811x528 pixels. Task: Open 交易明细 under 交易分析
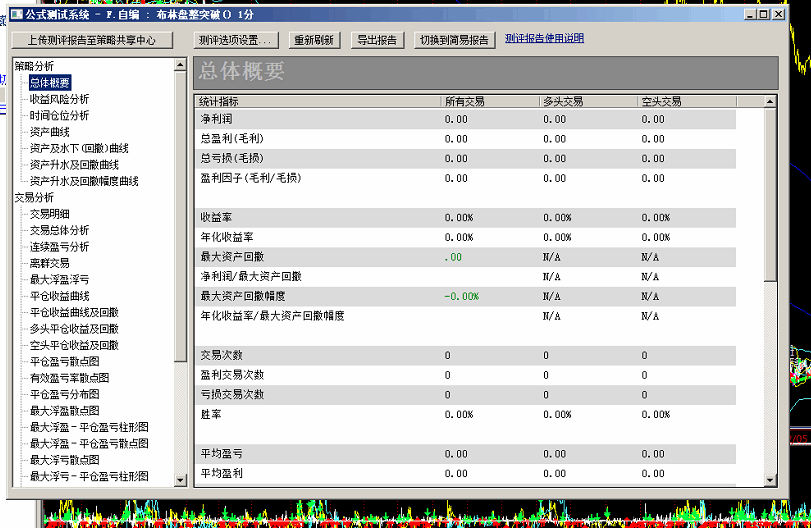point(49,214)
